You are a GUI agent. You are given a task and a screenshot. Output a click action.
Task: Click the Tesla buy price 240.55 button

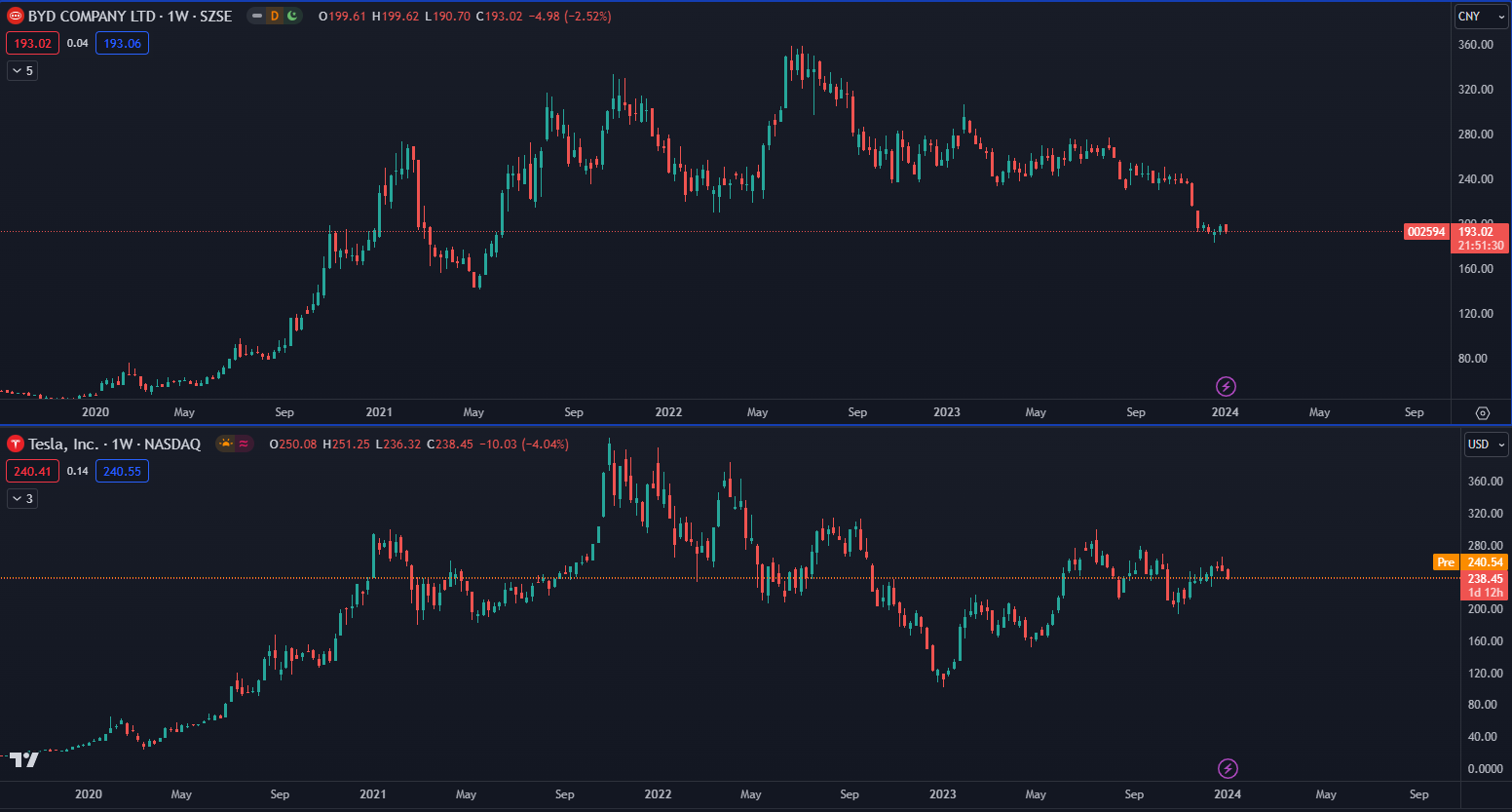click(122, 471)
